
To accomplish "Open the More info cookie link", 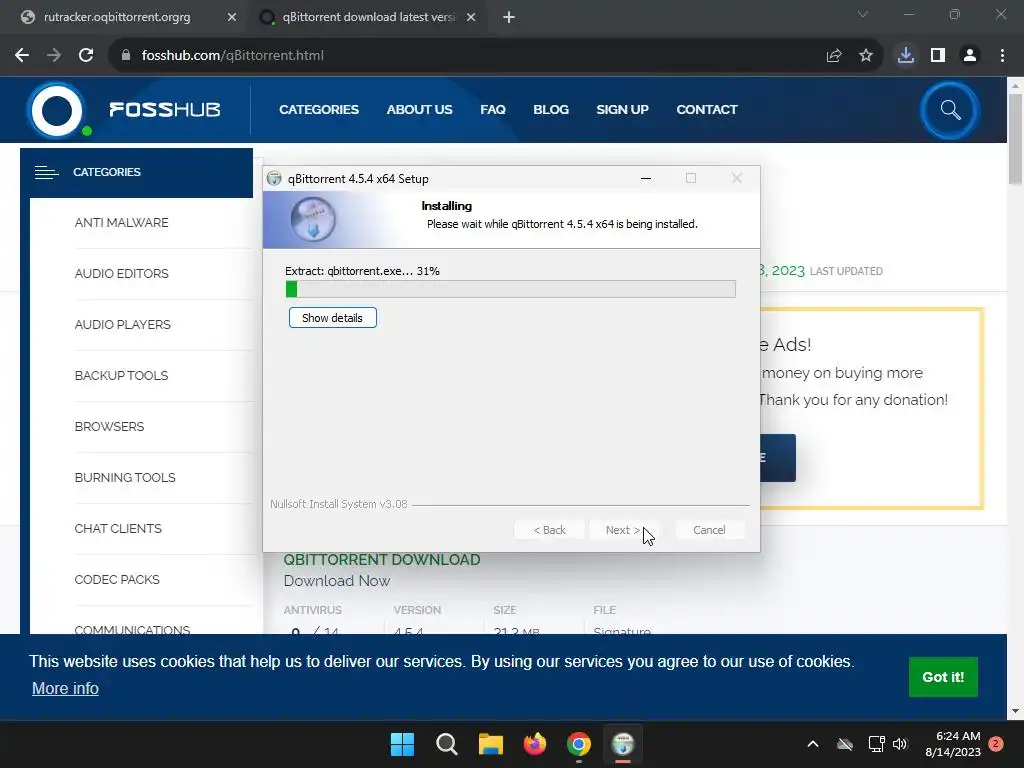I will coord(65,688).
